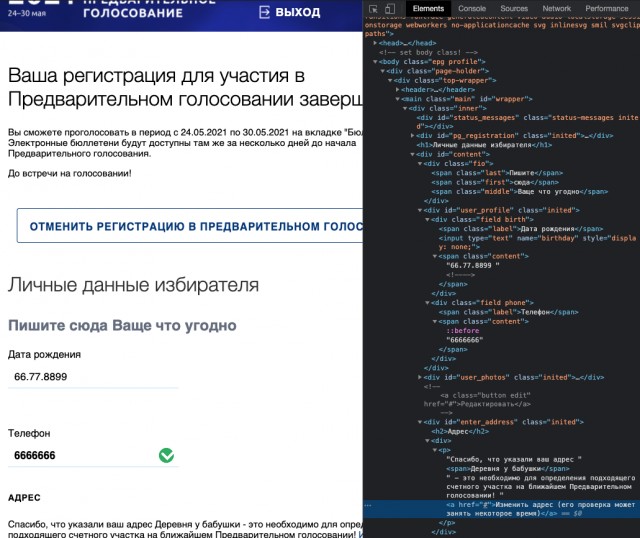Screen dimensions: 640x538
Task: Expand the header element node
Action: click(x=397, y=89)
